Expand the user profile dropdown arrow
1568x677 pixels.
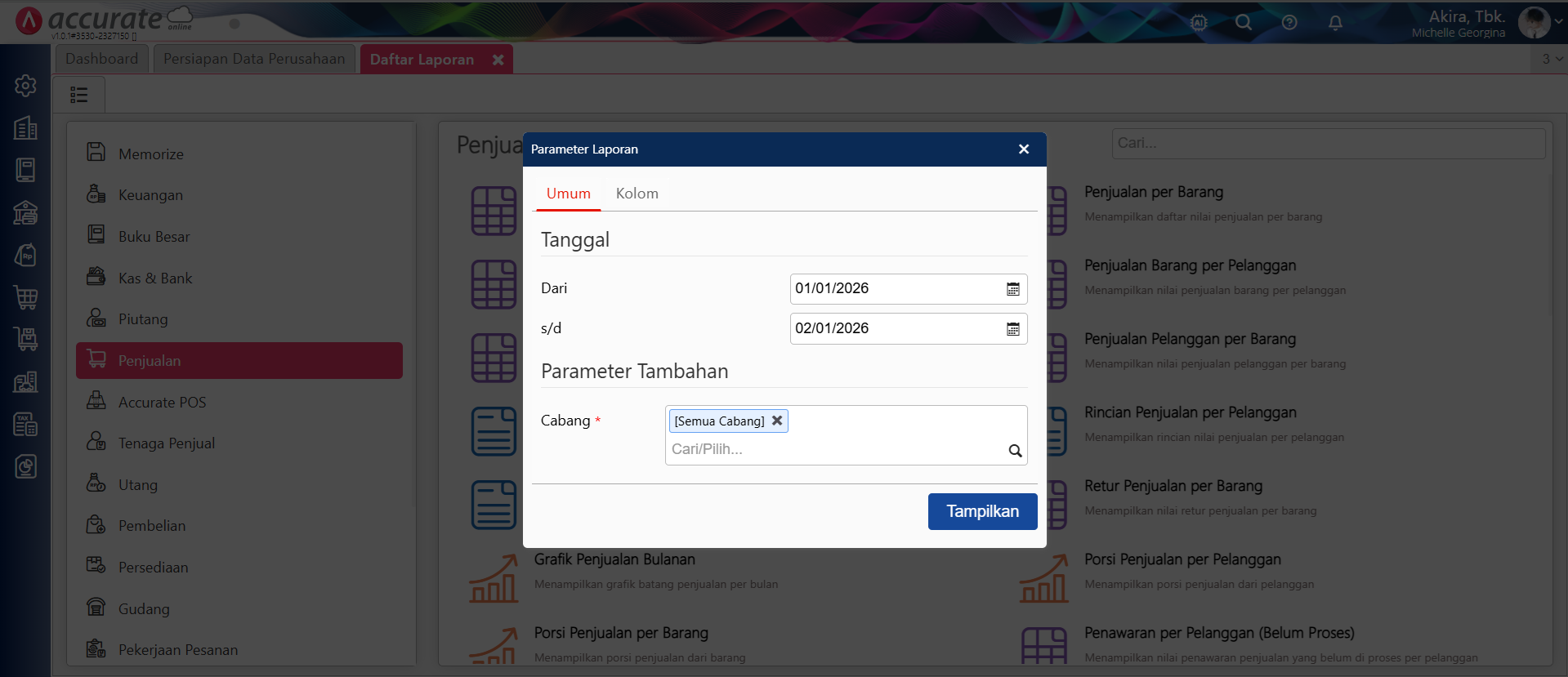coord(1558,23)
